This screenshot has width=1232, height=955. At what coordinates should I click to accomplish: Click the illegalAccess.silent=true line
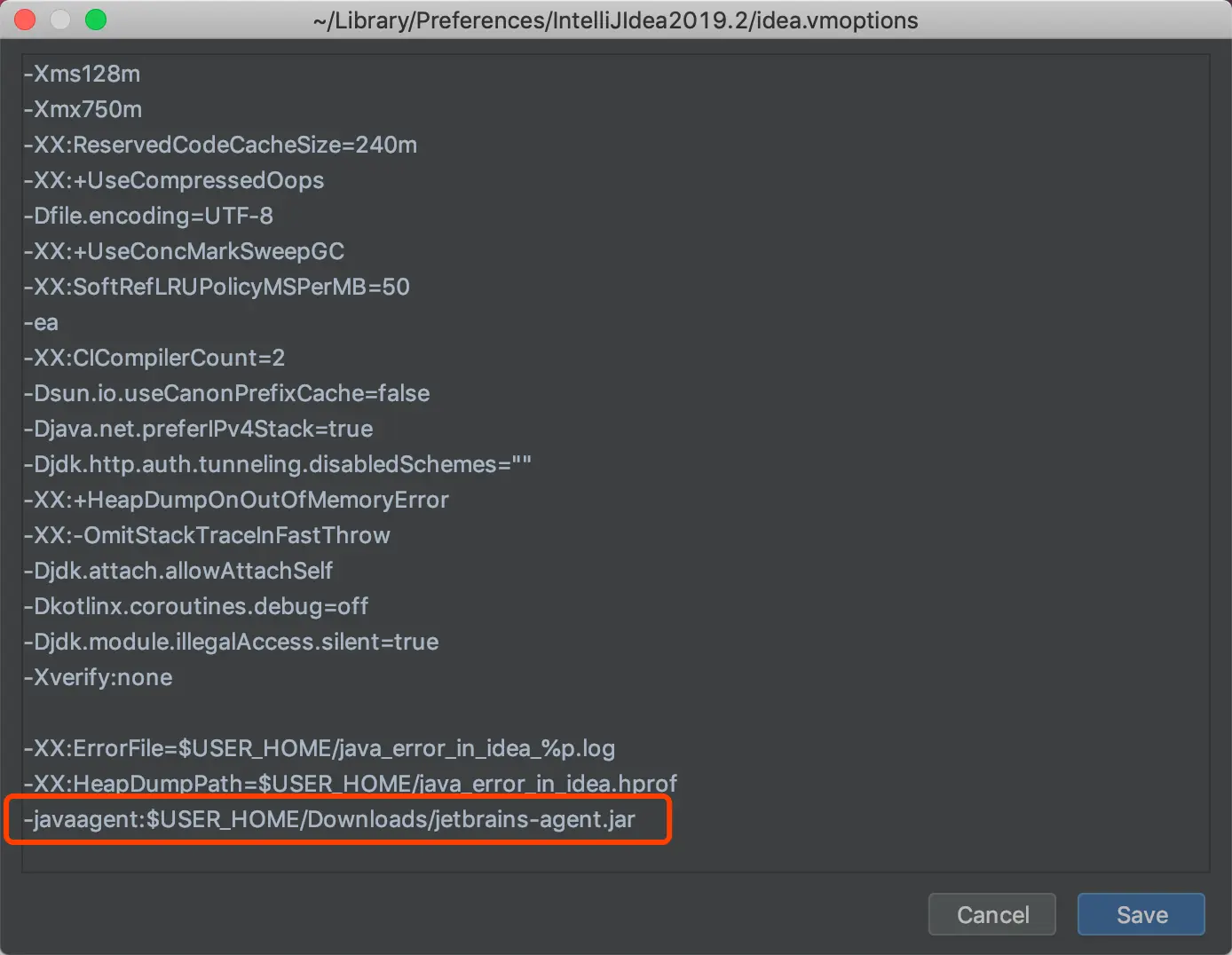231,642
